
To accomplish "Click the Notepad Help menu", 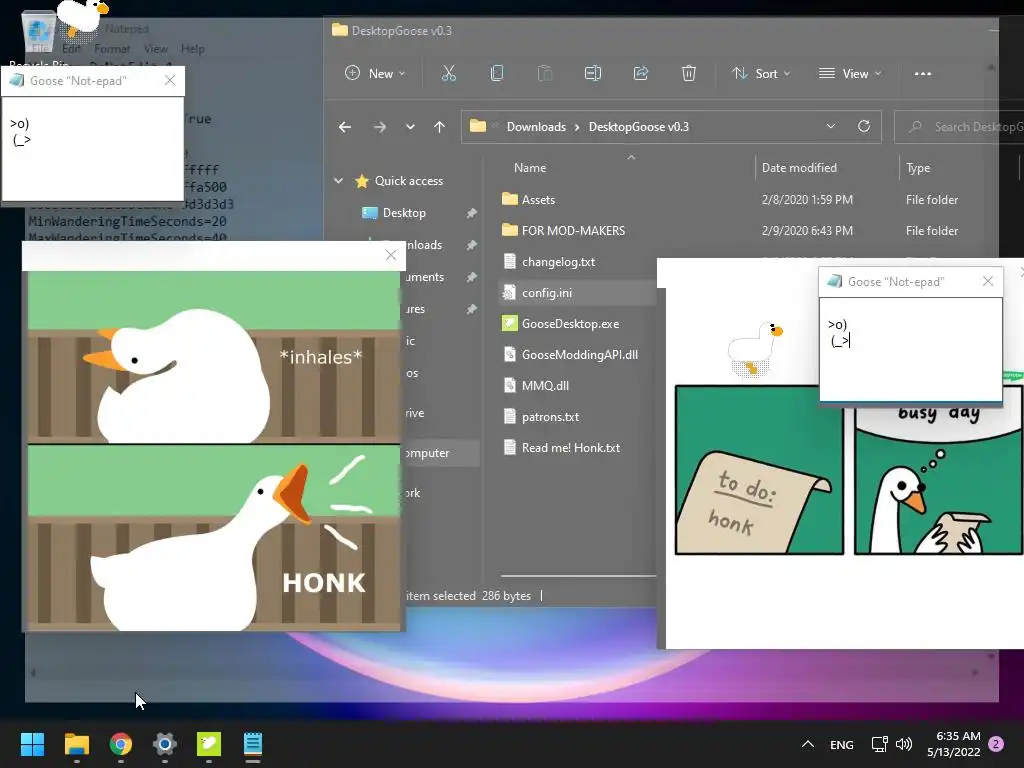I will pos(193,49).
